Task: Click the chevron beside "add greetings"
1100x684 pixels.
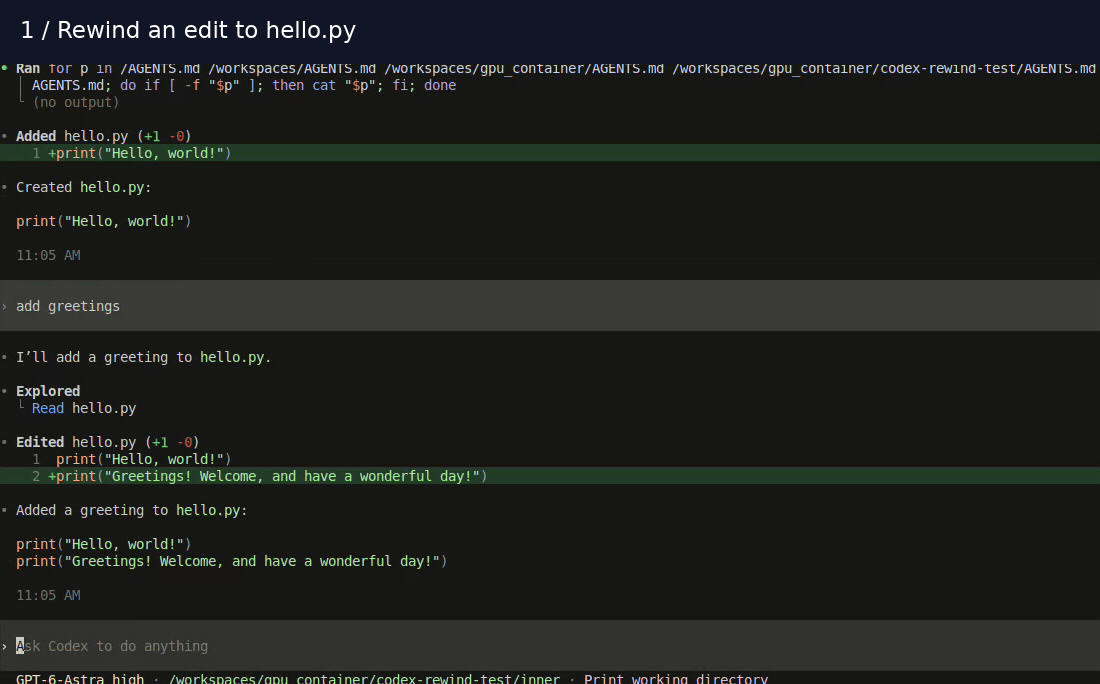Action: pos(4,307)
